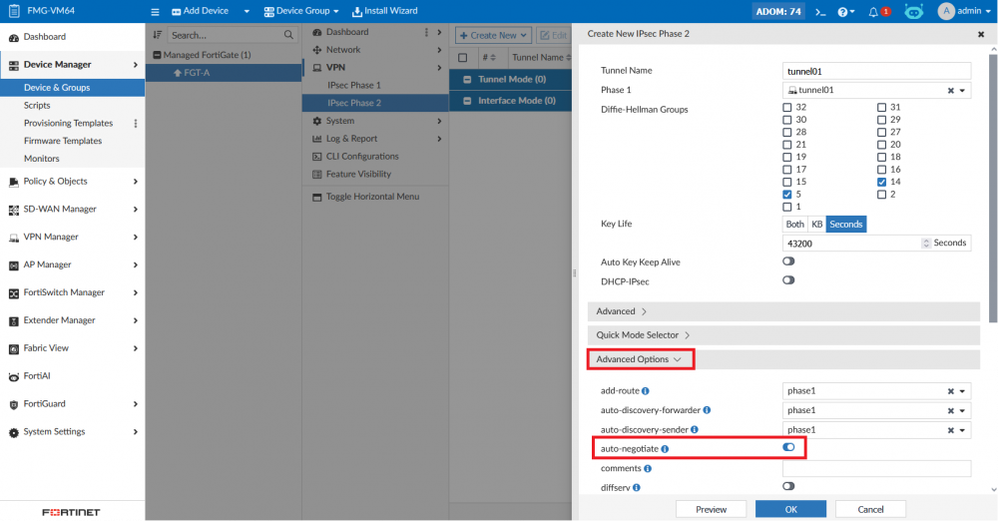
Task: Open the CLI console icon
Action: 820,11
